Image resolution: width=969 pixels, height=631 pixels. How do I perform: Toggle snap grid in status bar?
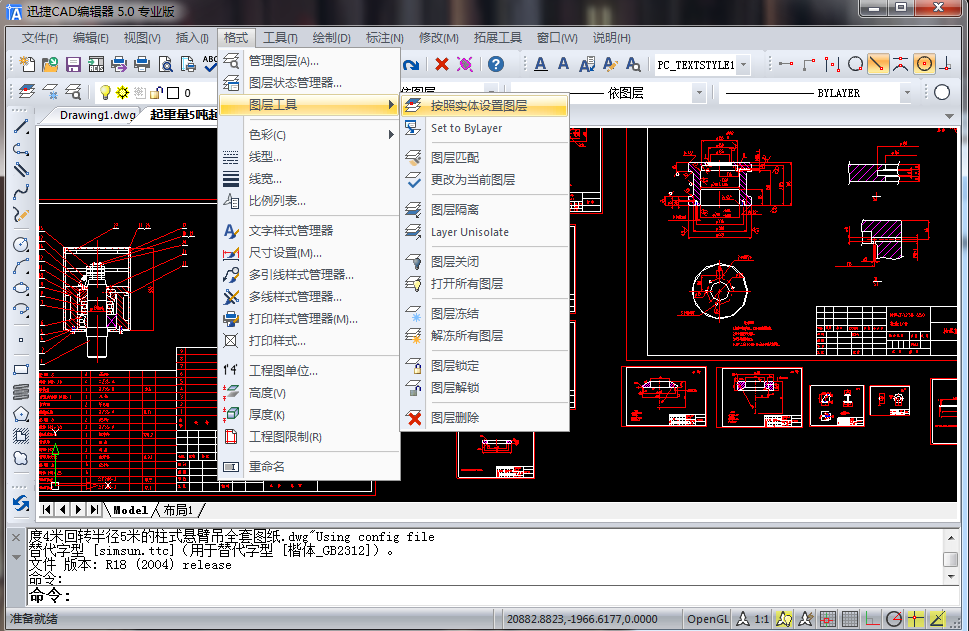[x=827, y=619]
